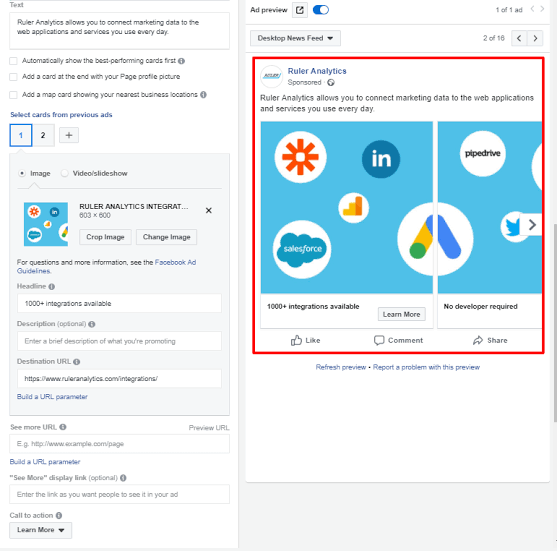Click the Crop Image button
The width and height of the screenshot is (557, 551).
pyautogui.click(x=105, y=237)
